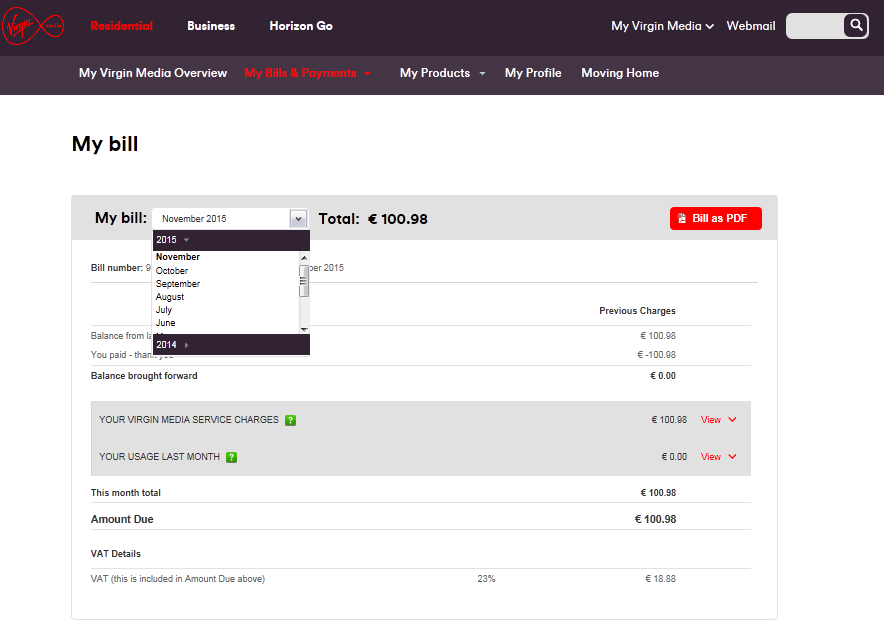Open My Profile page

533,73
